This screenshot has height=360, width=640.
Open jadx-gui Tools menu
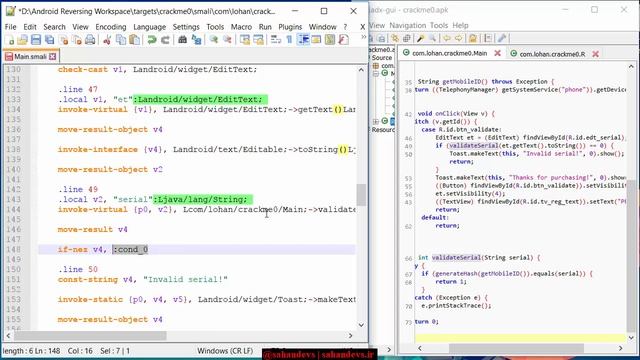click(x=439, y=25)
